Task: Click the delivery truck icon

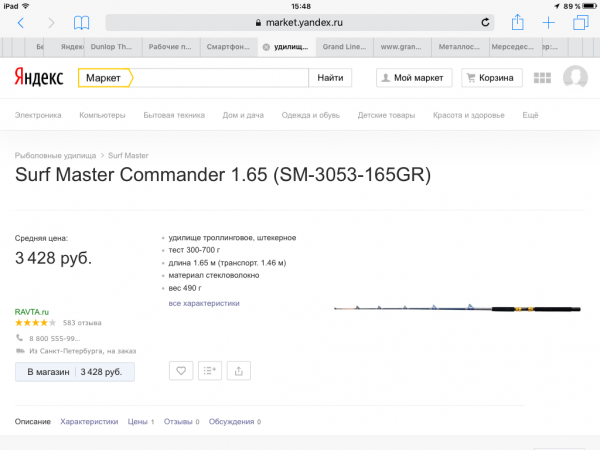Action: (20, 351)
